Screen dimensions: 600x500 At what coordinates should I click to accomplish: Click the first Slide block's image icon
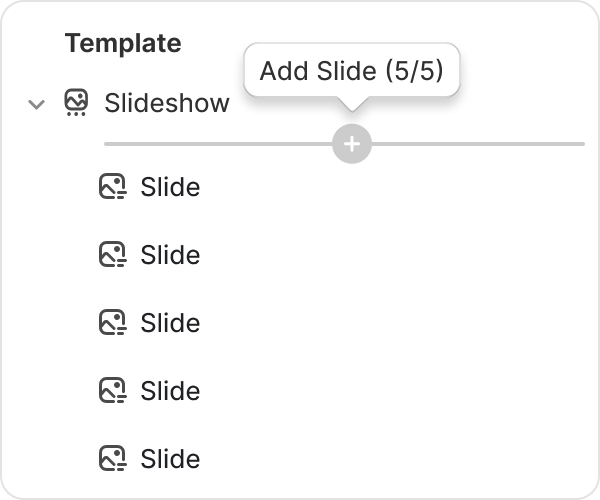pyautogui.click(x=112, y=187)
